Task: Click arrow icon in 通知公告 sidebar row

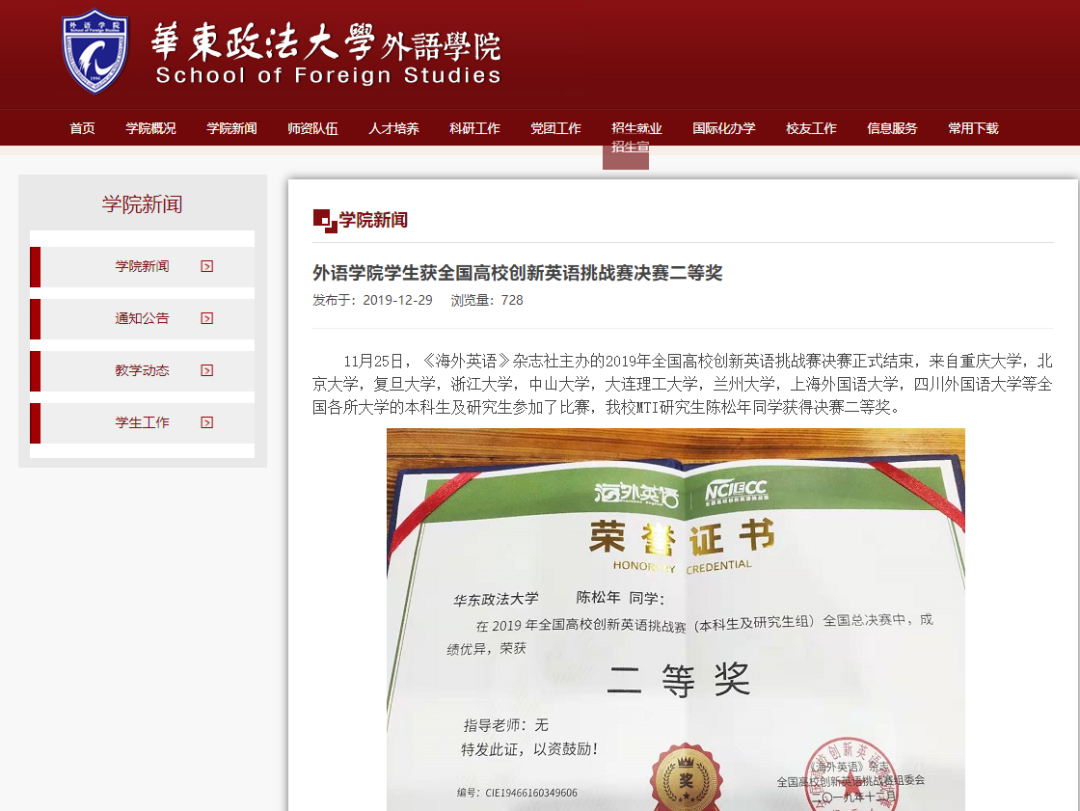Action: (207, 318)
